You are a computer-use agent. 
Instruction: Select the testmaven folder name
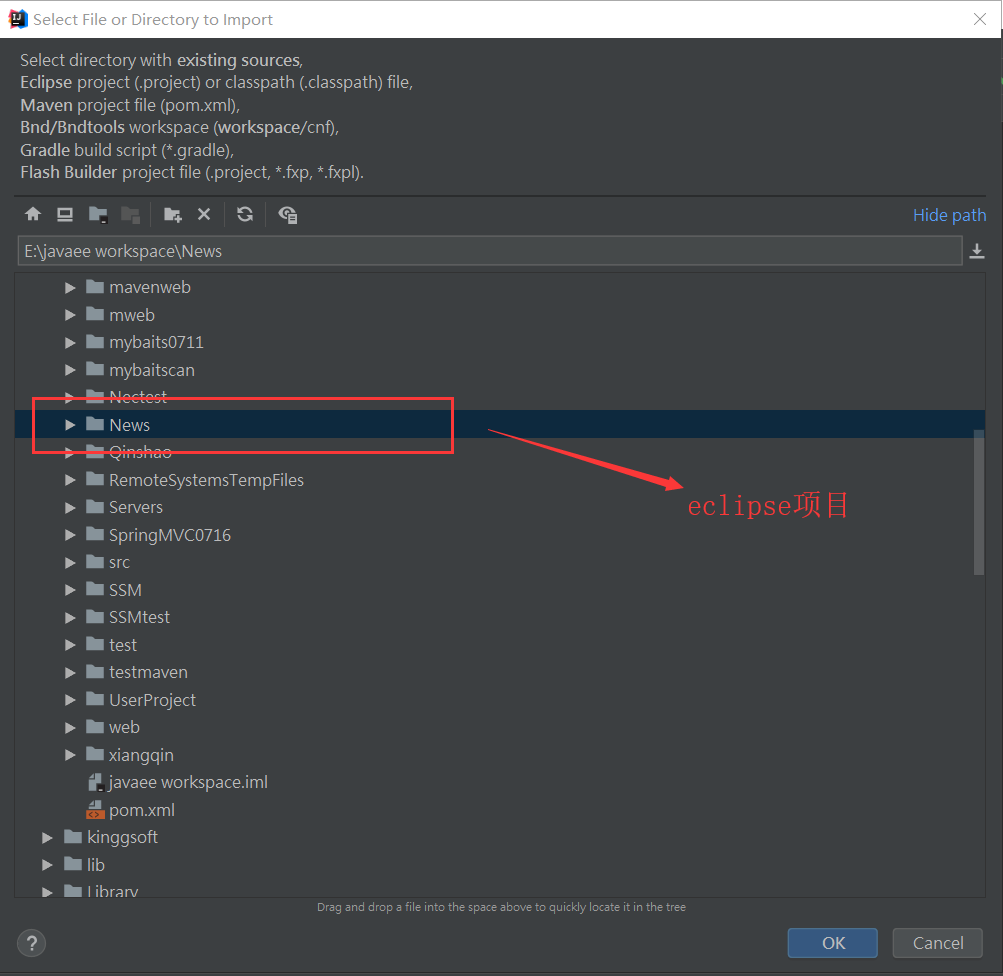(148, 672)
